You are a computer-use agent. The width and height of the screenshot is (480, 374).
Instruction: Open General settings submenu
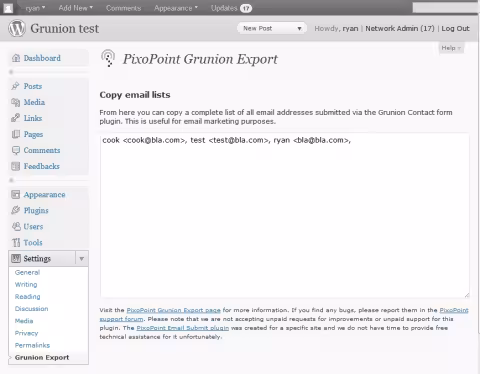[x=27, y=272]
